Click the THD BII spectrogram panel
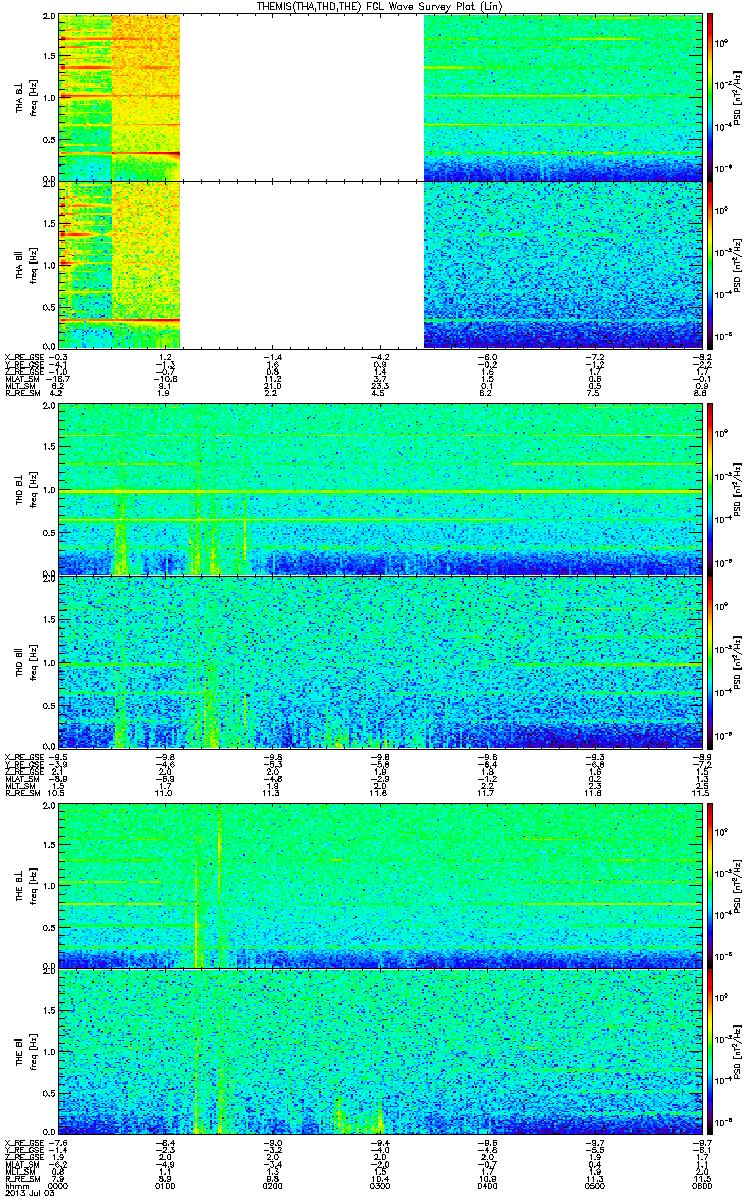 pos(380,661)
